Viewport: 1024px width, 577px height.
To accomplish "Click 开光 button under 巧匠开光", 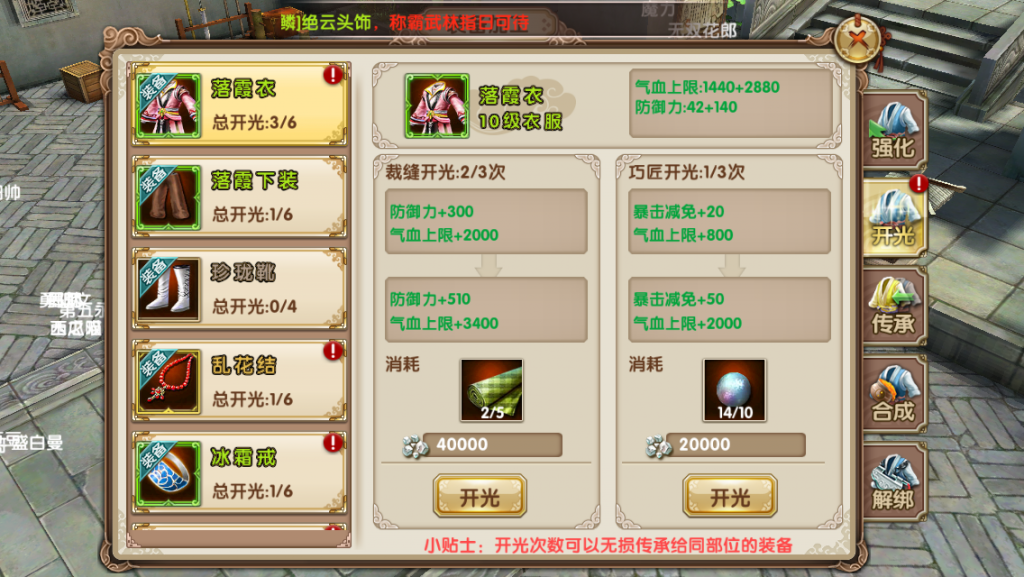I will click(730, 497).
